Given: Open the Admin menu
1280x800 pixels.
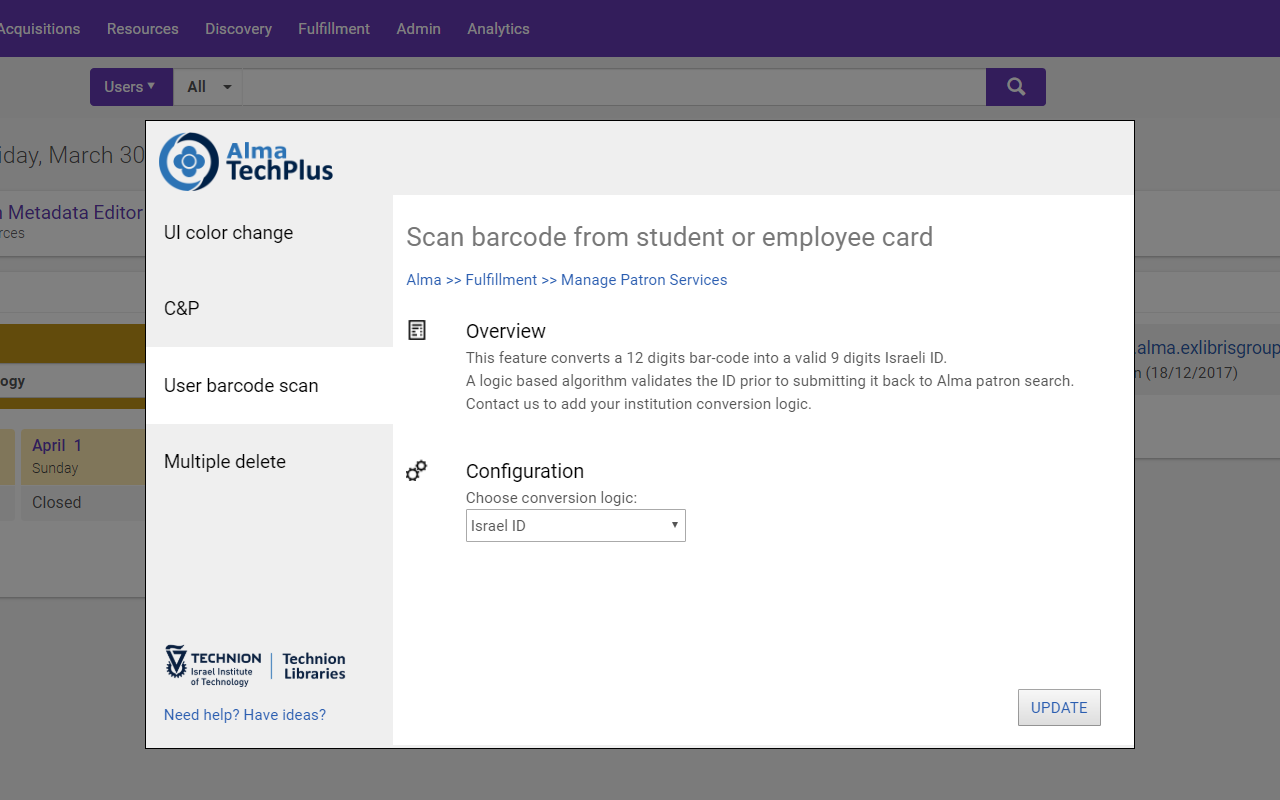Looking at the screenshot, I should click(x=418, y=29).
